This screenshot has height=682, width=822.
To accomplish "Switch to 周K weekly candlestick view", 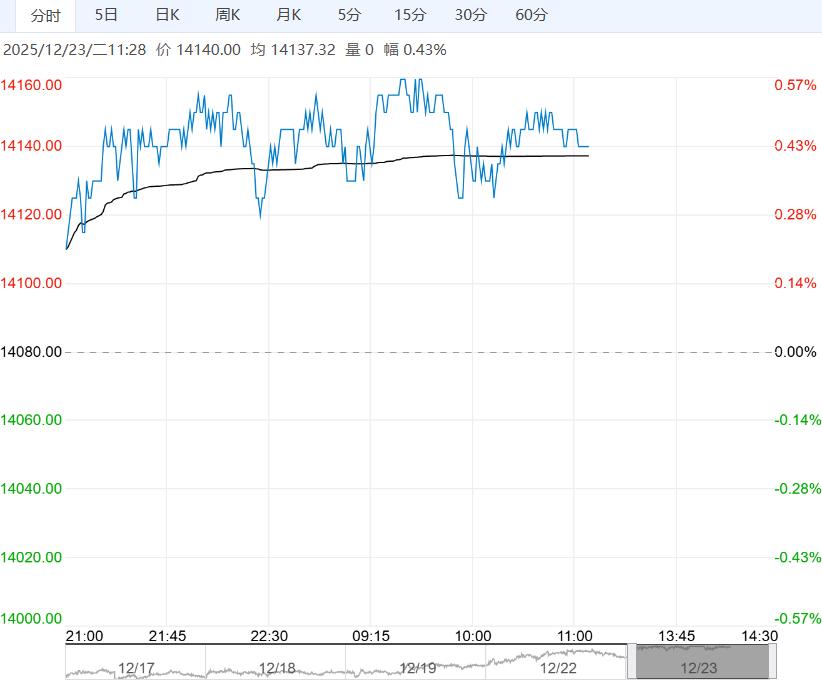I will coord(228,15).
